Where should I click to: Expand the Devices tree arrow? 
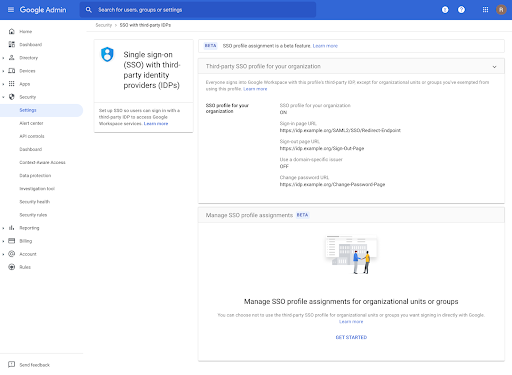[x=3, y=71]
